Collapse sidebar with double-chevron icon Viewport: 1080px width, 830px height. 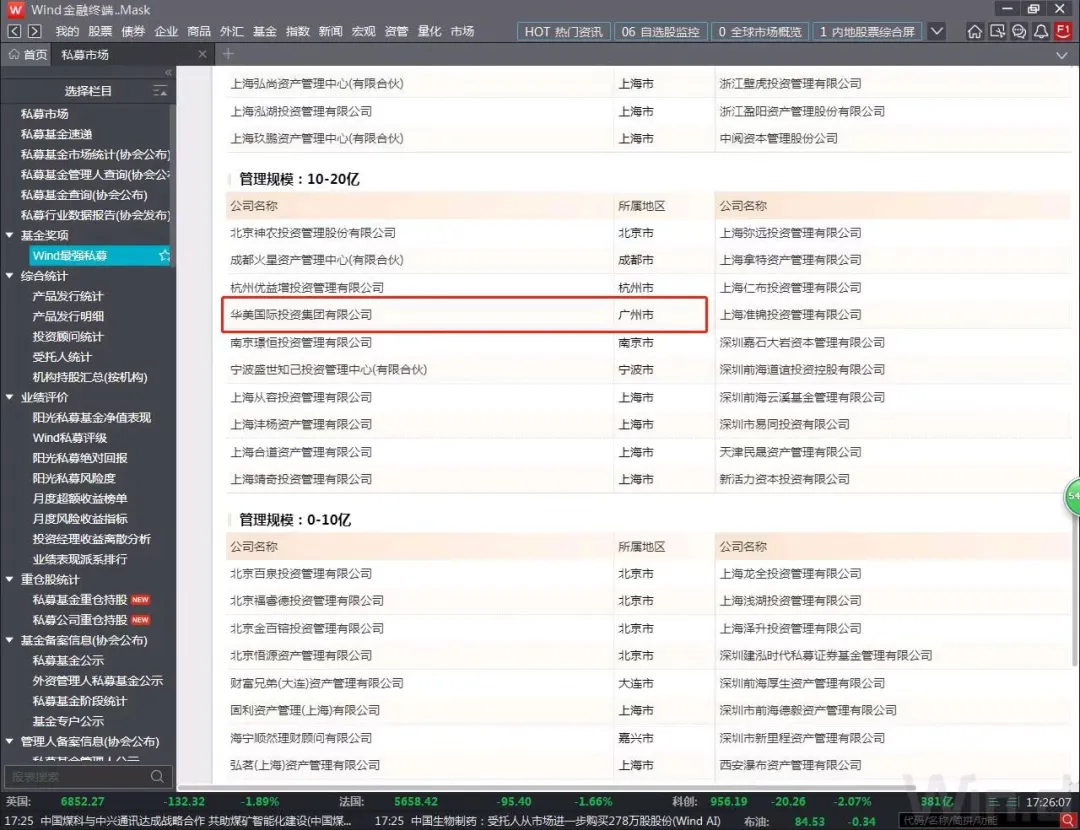coord(168,73)
